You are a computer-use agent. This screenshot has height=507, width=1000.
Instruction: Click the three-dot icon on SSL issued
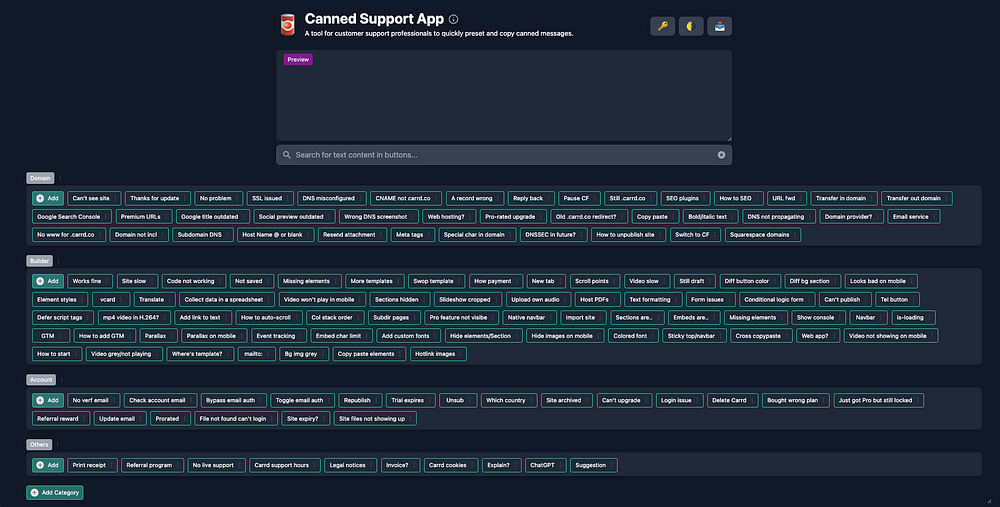click(x=288, y=198)
